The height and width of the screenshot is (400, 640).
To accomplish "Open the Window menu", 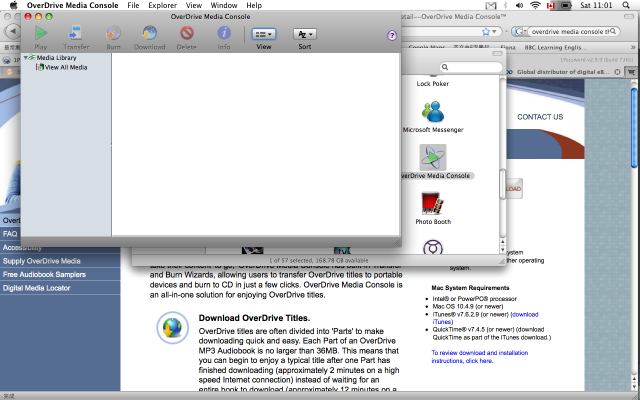I will coord(224,5).
